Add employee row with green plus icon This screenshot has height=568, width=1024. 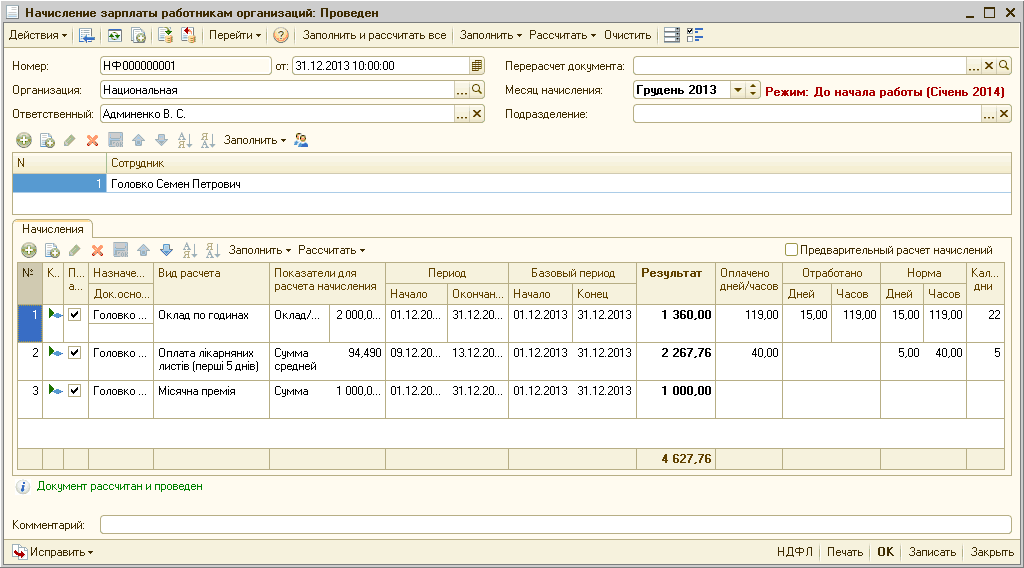[x=24, y=140]
